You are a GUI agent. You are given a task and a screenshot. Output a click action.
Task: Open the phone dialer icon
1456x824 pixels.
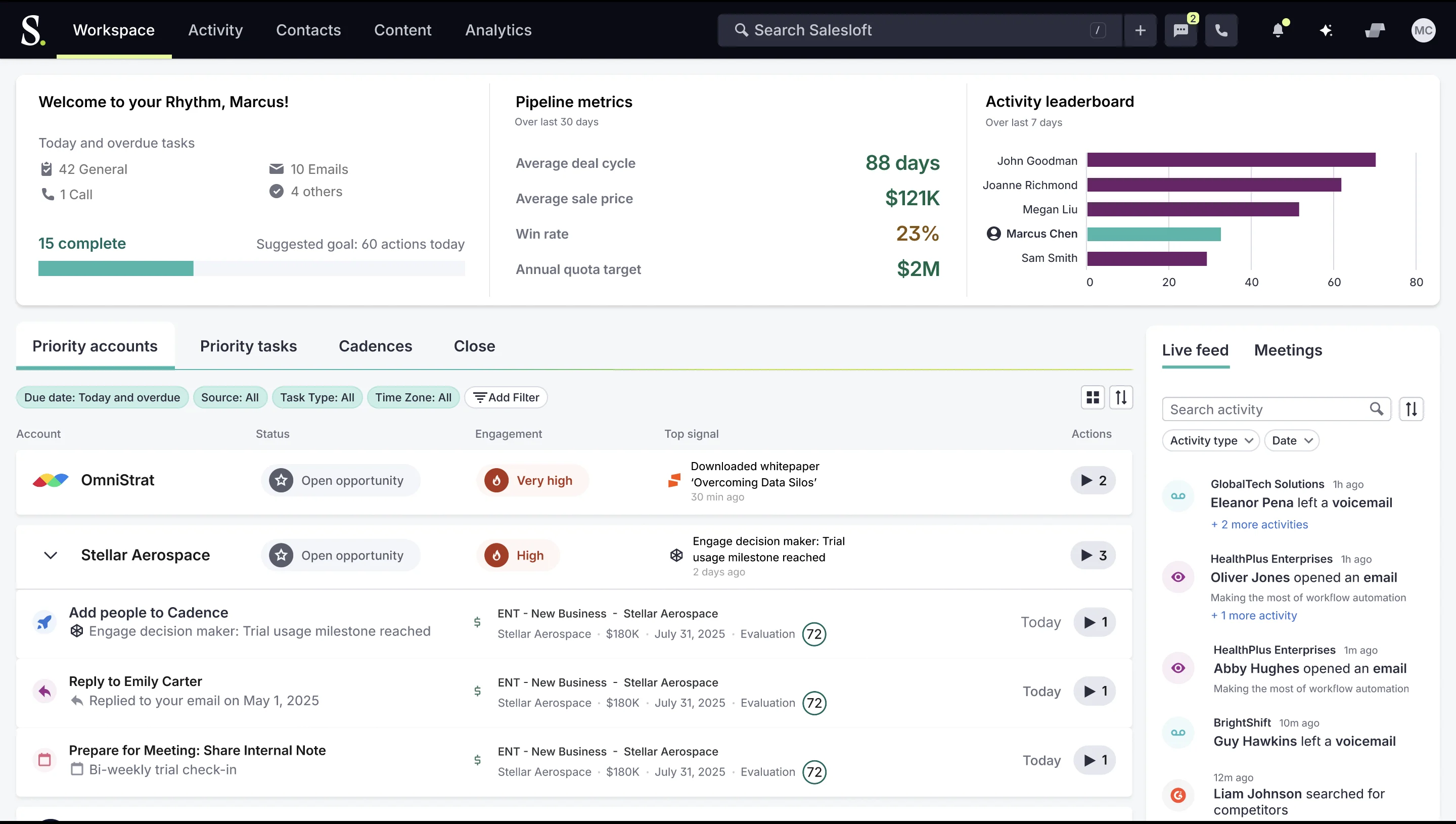(1221, 30)
